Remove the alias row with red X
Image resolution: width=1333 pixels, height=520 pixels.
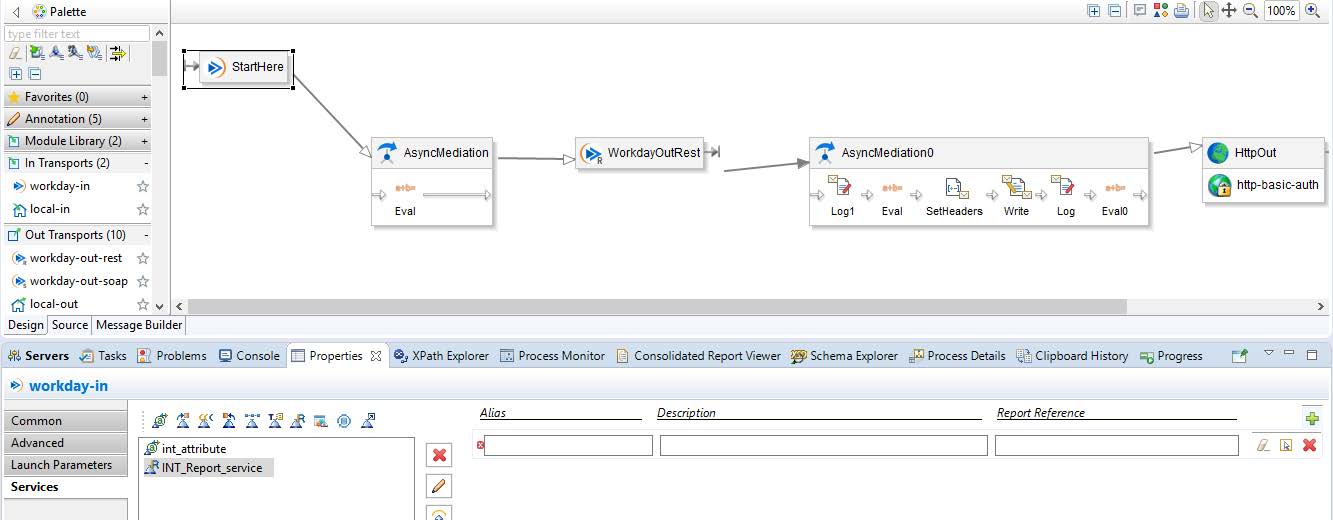point(1309,445)
